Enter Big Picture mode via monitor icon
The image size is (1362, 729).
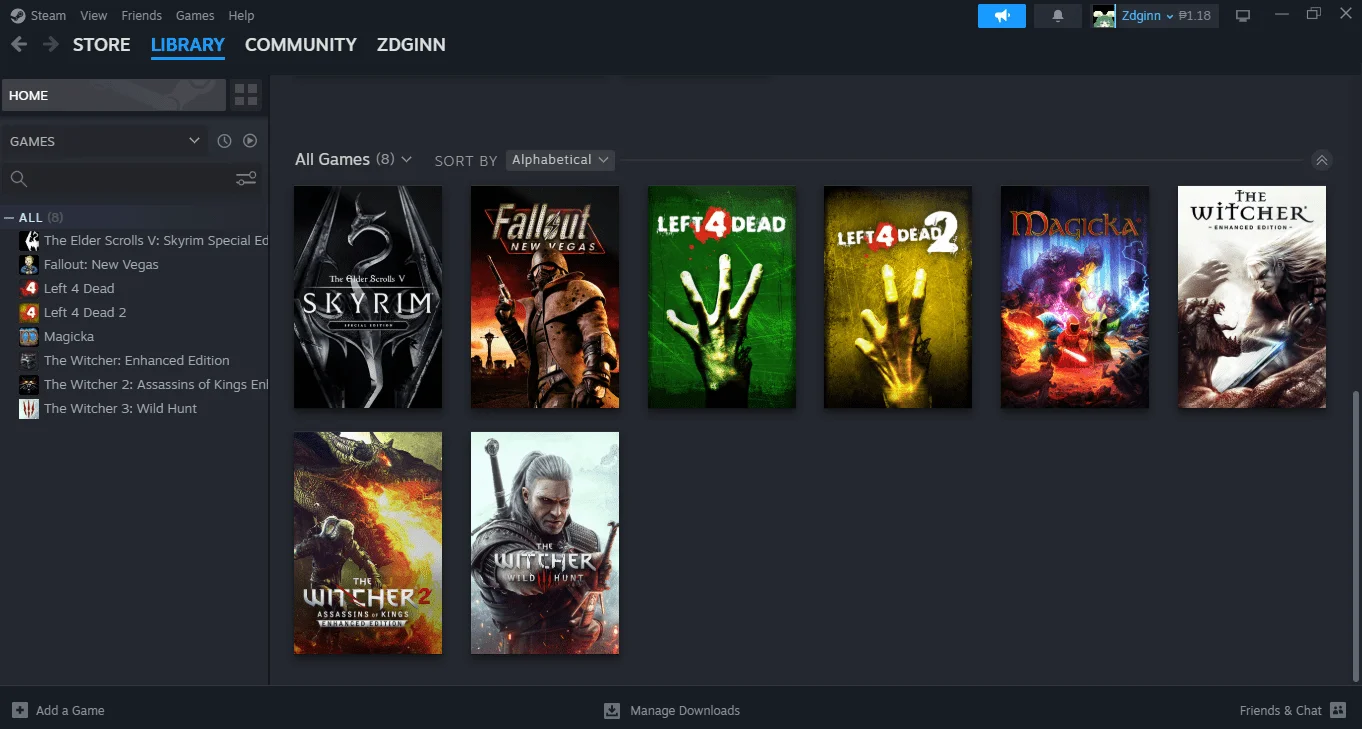pos(1243,16)
